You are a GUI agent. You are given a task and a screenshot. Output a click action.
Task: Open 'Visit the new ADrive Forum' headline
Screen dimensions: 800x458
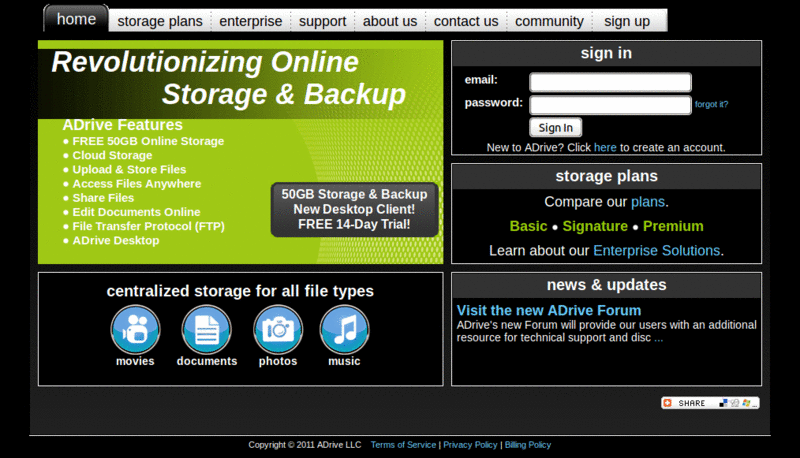549,310
